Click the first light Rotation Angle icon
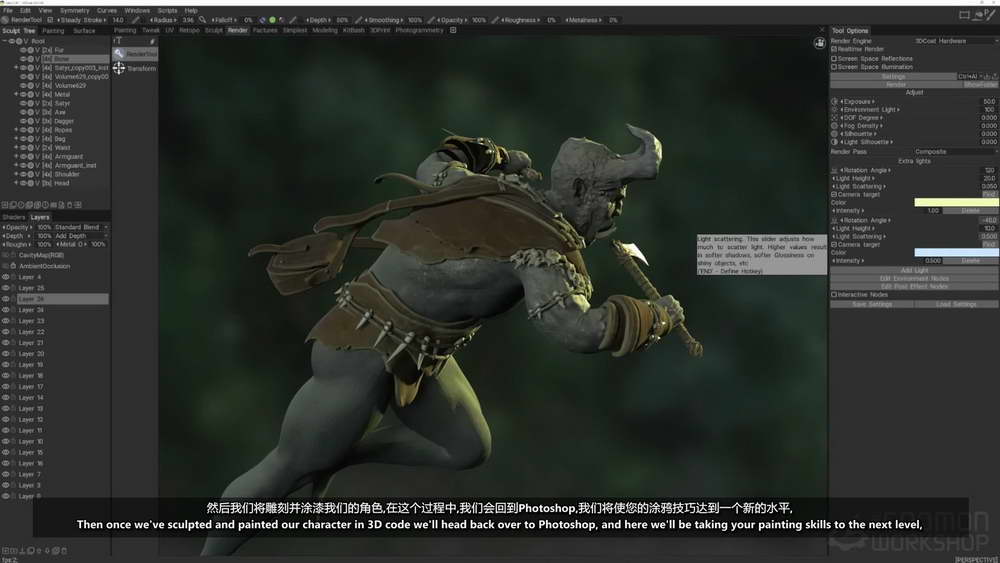The image size is (1000, 563). [834, 170]
